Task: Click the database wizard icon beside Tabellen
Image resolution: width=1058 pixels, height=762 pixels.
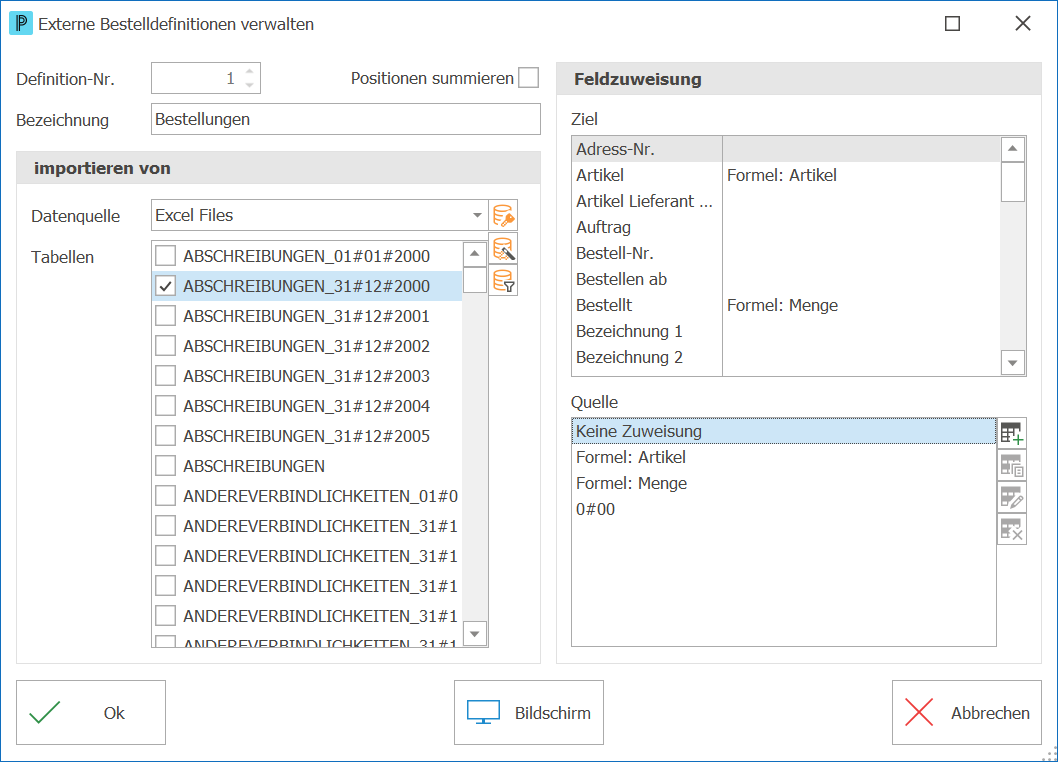Action: point(503,249)
